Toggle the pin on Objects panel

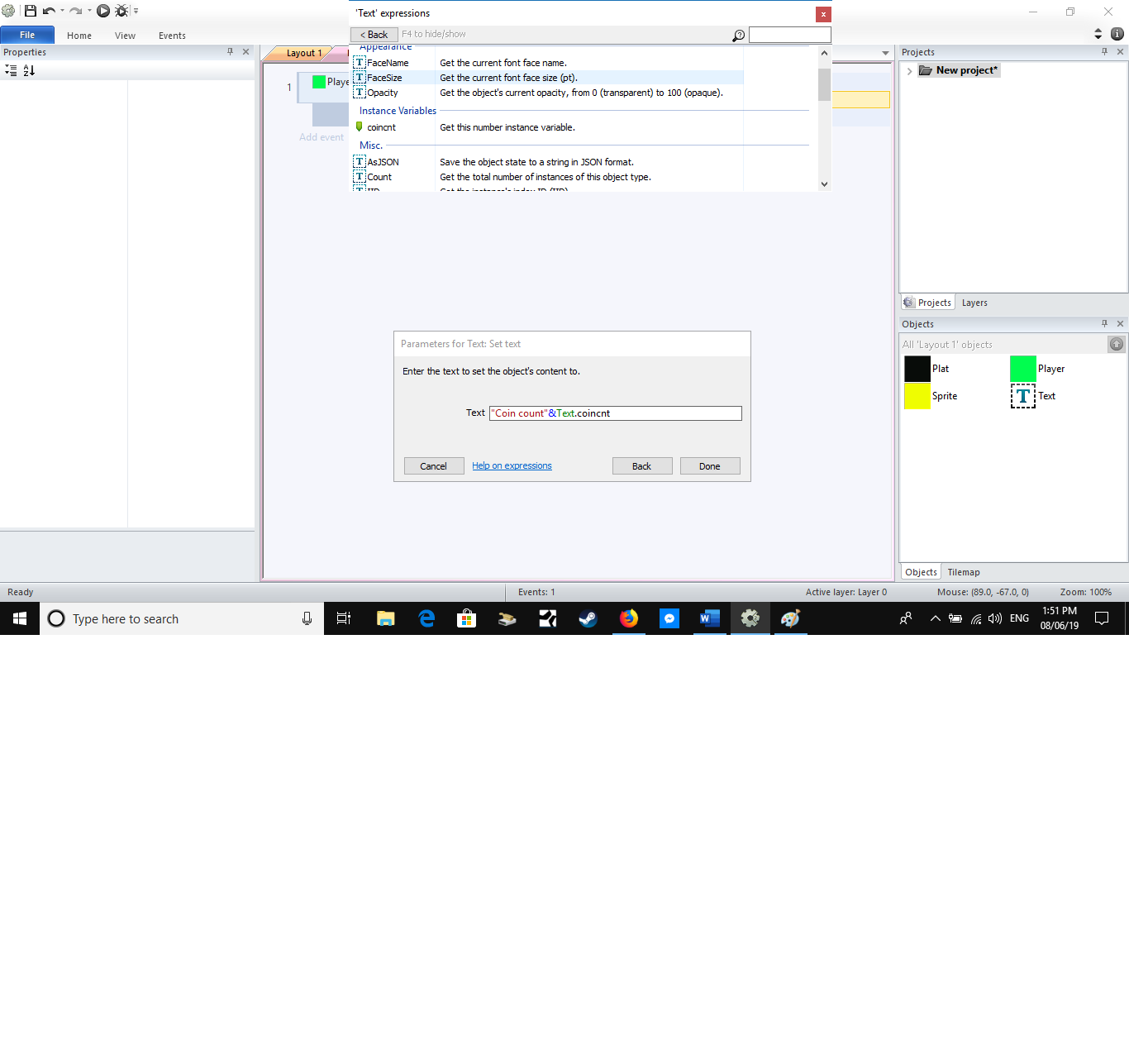[1104, 324]
